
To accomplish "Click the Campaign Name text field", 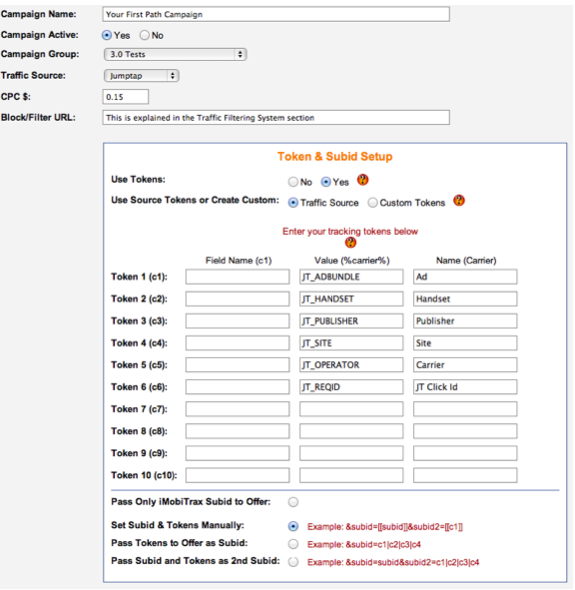I will (x=276, y=14).
